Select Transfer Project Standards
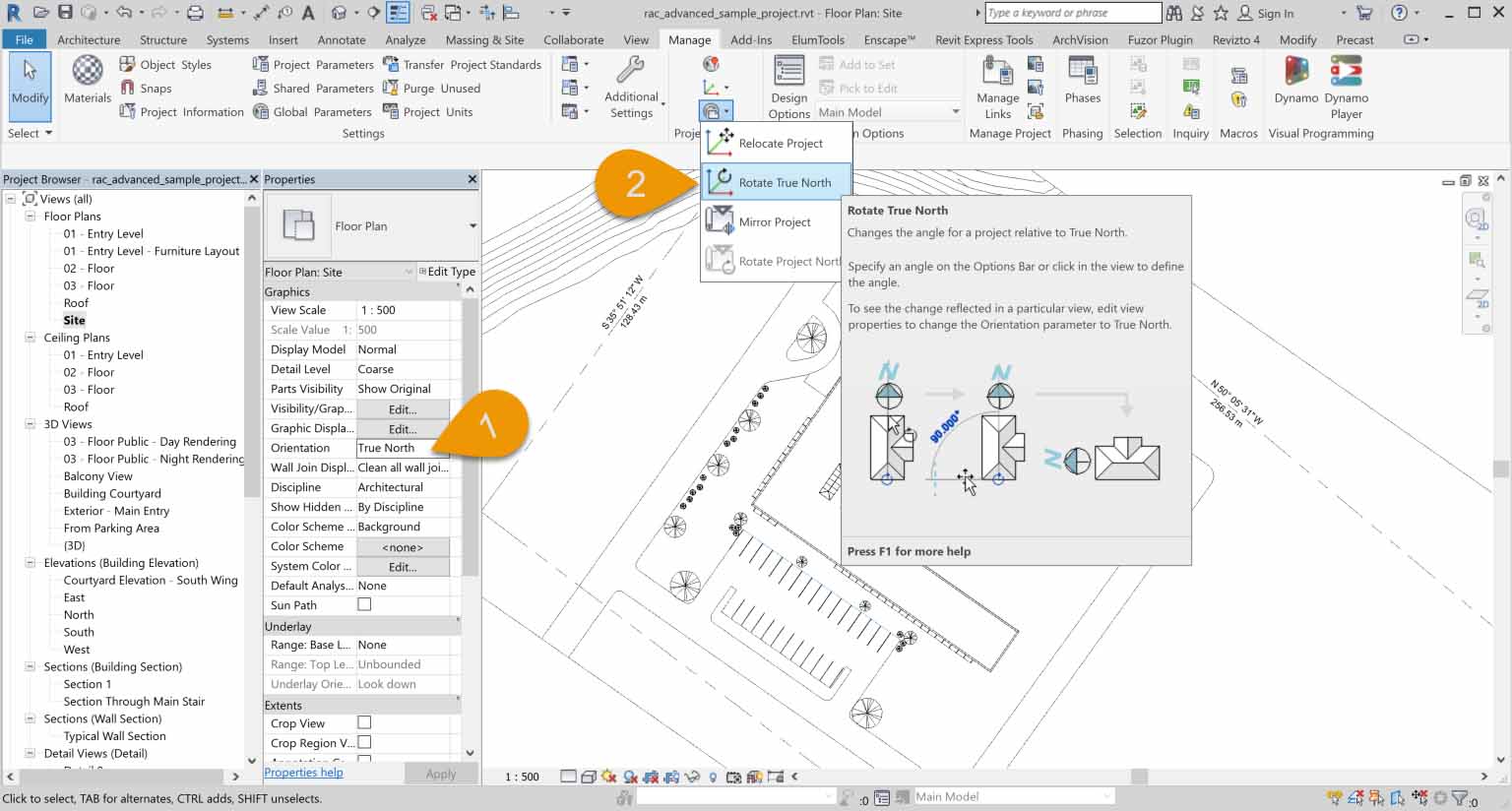Image resolution: width=1512 pixels, height=811 pixels. point(451,63)
